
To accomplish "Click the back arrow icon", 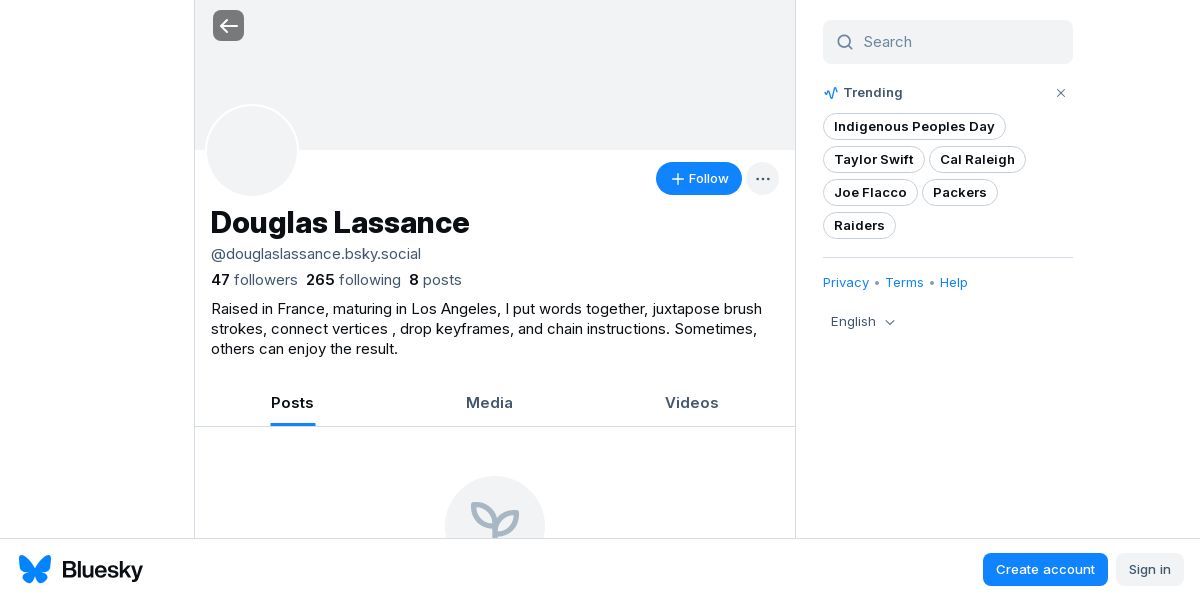I will [228, 26].
